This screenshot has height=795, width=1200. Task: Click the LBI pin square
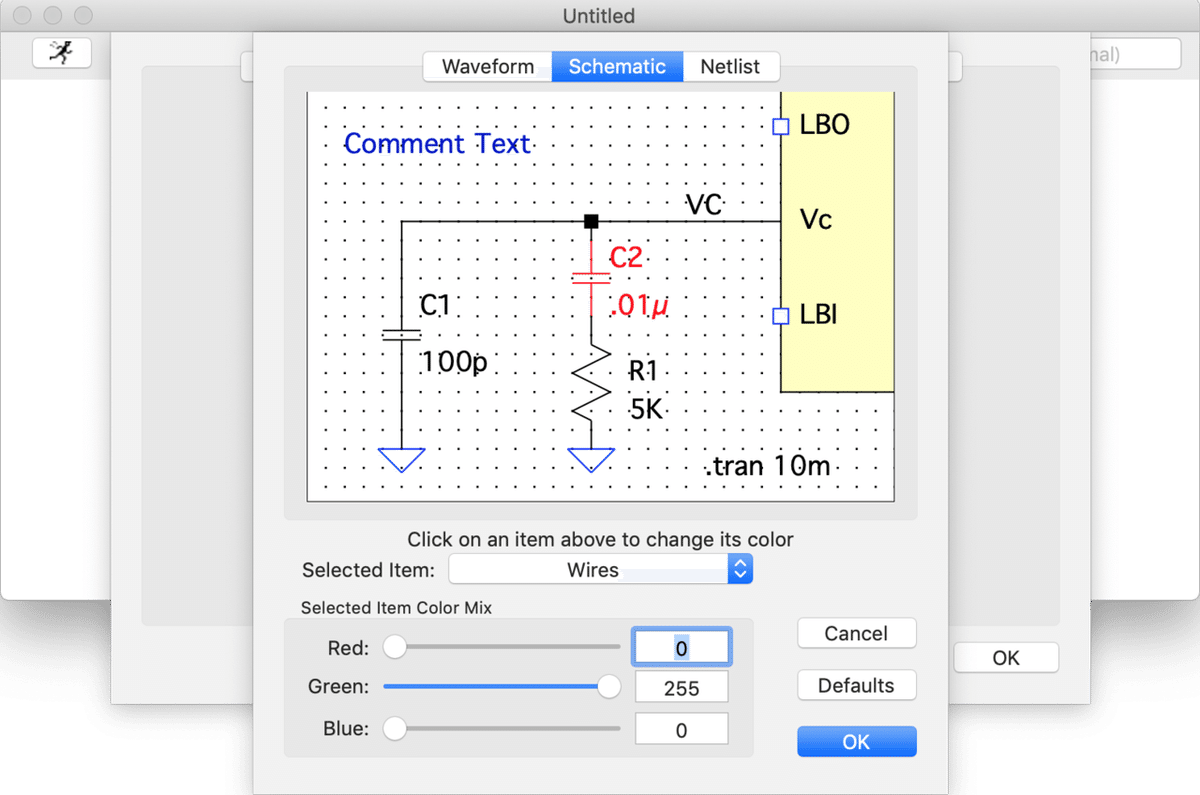[x=781, y=316]
